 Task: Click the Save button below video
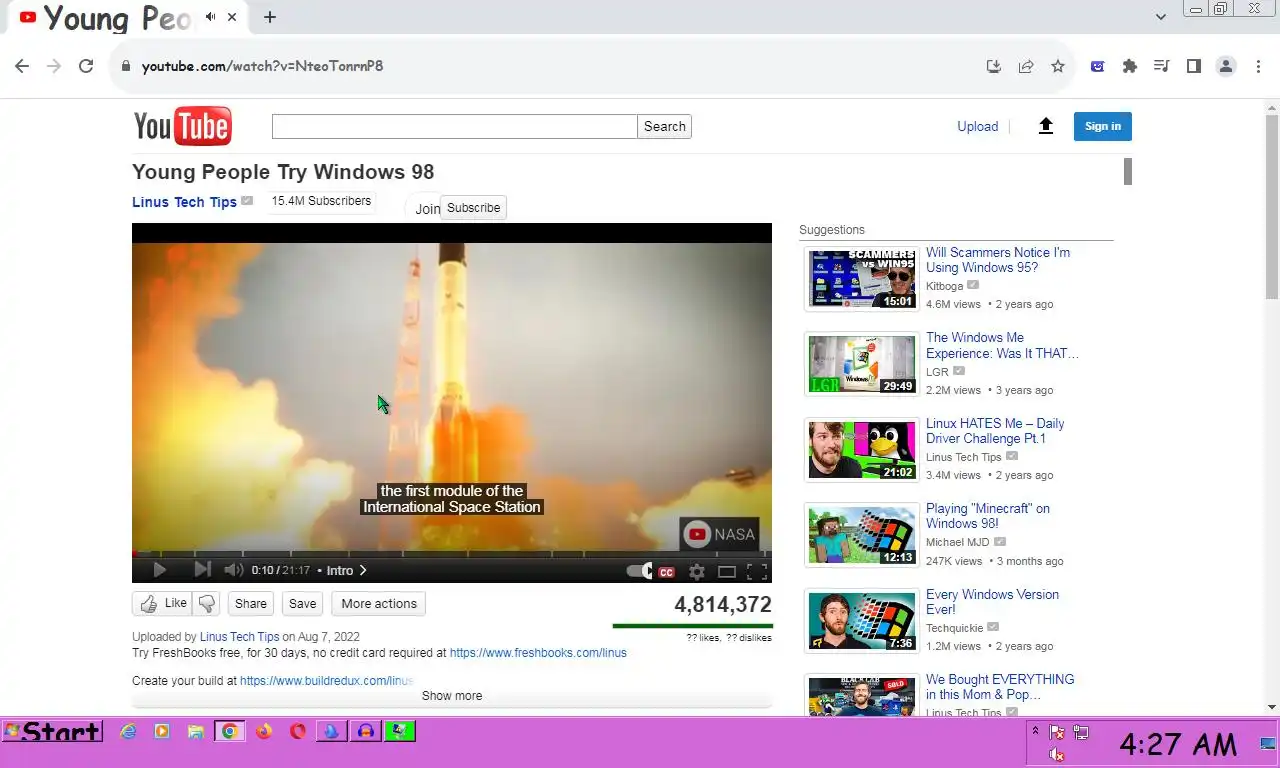click(302, 603)
